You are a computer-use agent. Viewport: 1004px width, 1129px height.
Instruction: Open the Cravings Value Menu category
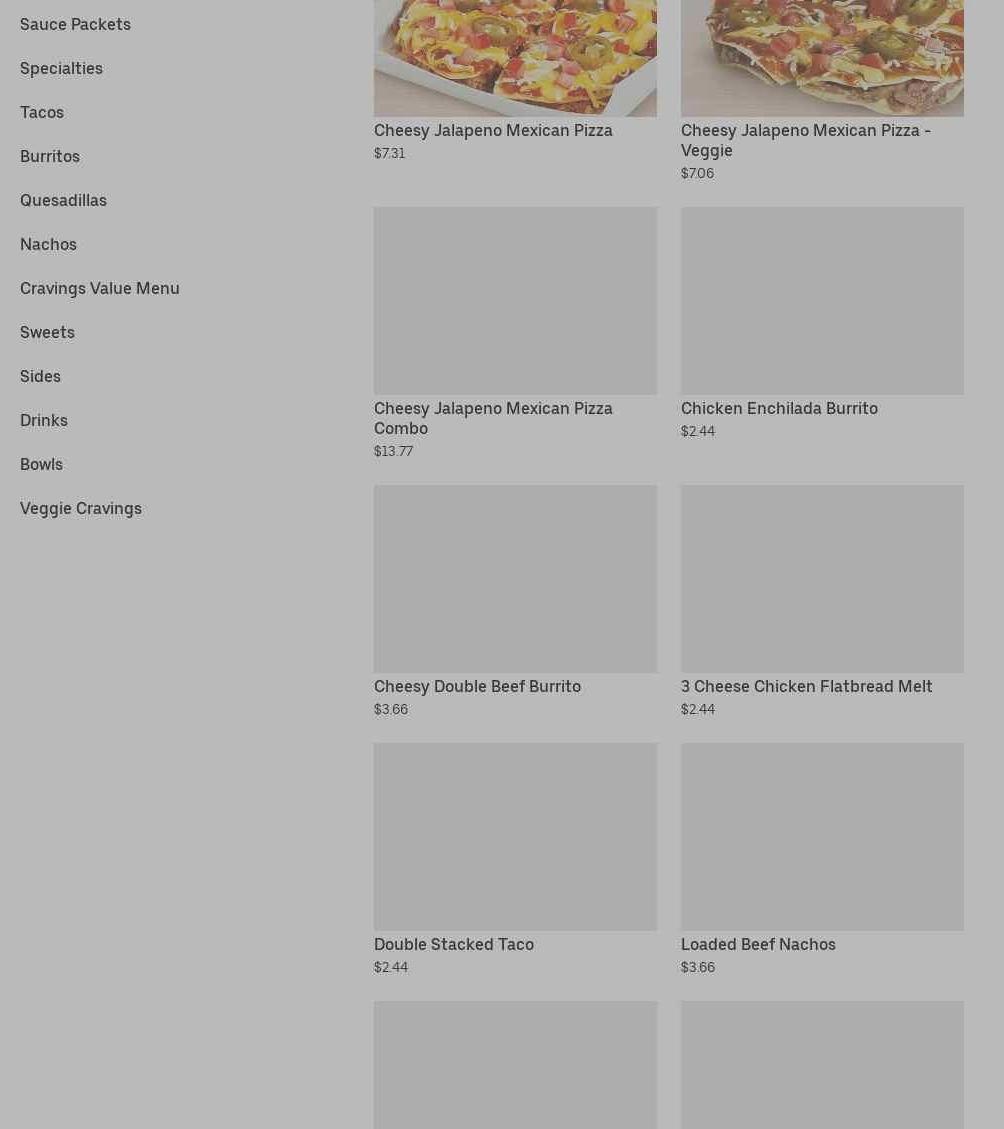99,288
